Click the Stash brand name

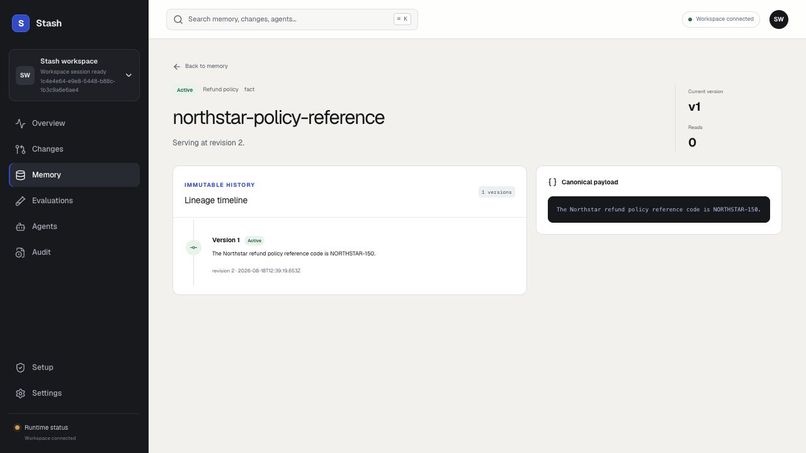[49, 23]
